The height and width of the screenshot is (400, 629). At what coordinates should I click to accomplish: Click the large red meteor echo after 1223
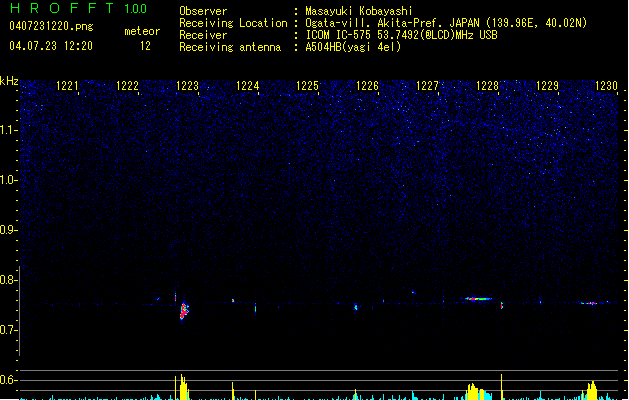point(184,311)
